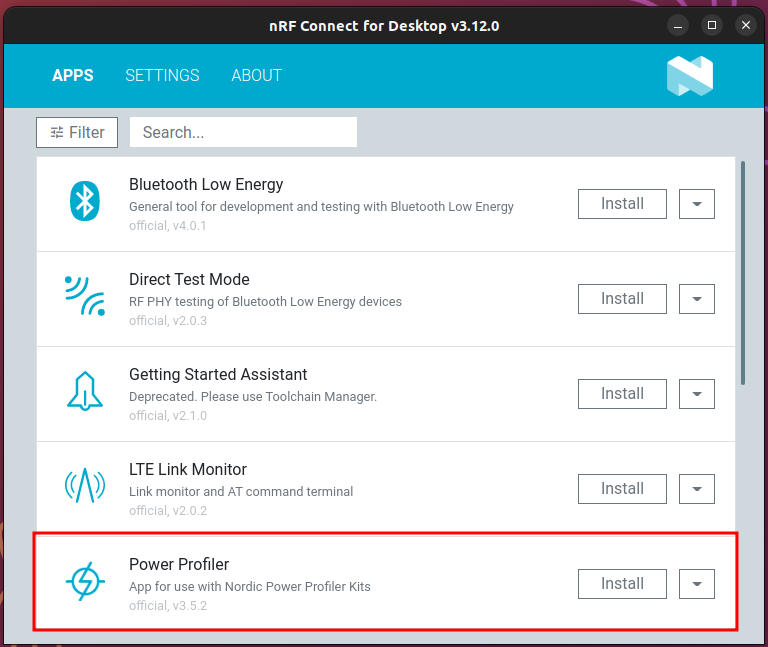This screenshot has height=647, width=768.
Task: Switch to the Settings tab
Action: 162,76
